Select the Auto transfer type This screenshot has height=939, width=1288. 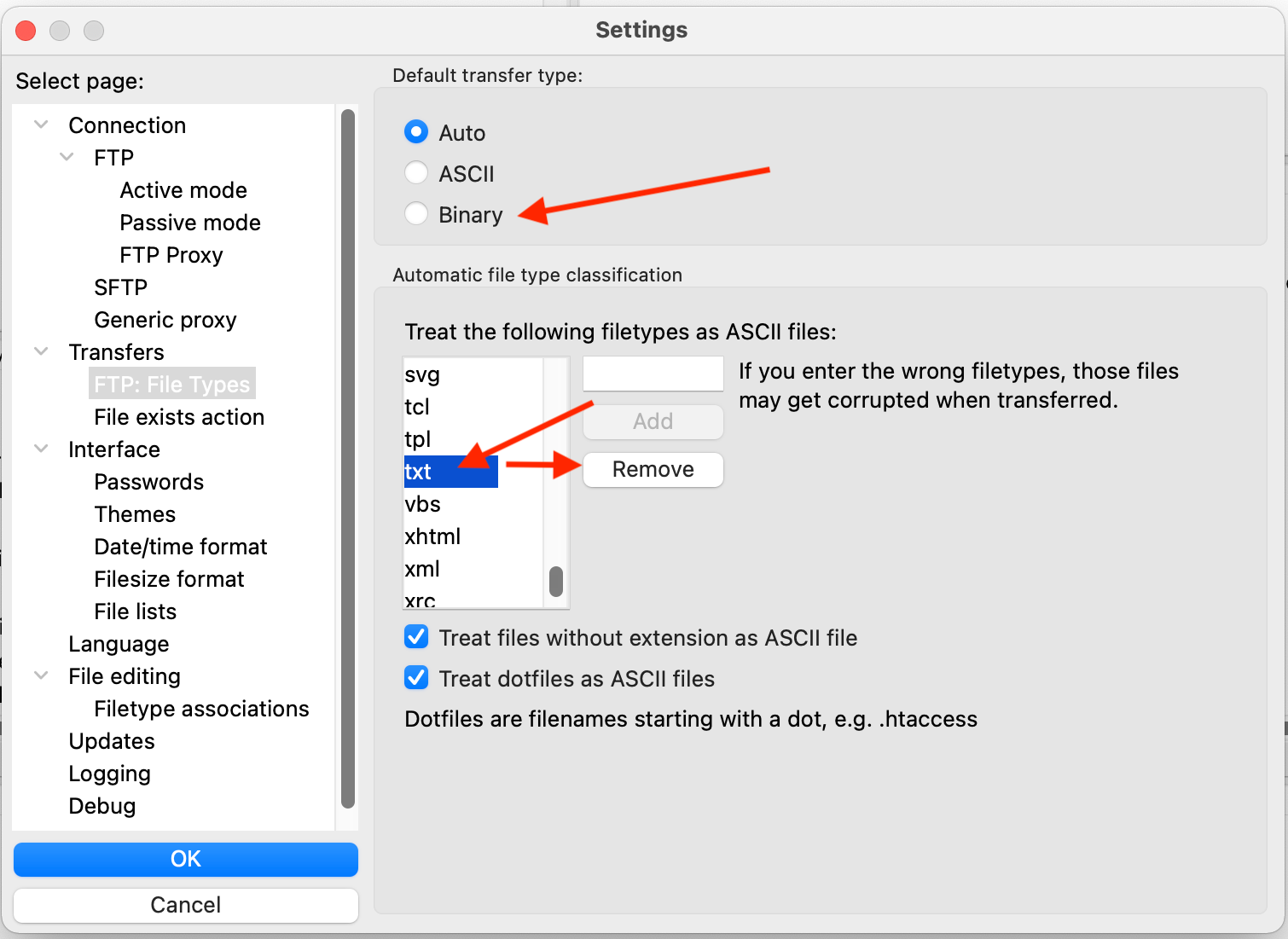pyautogui.click(x=415, y=132)
